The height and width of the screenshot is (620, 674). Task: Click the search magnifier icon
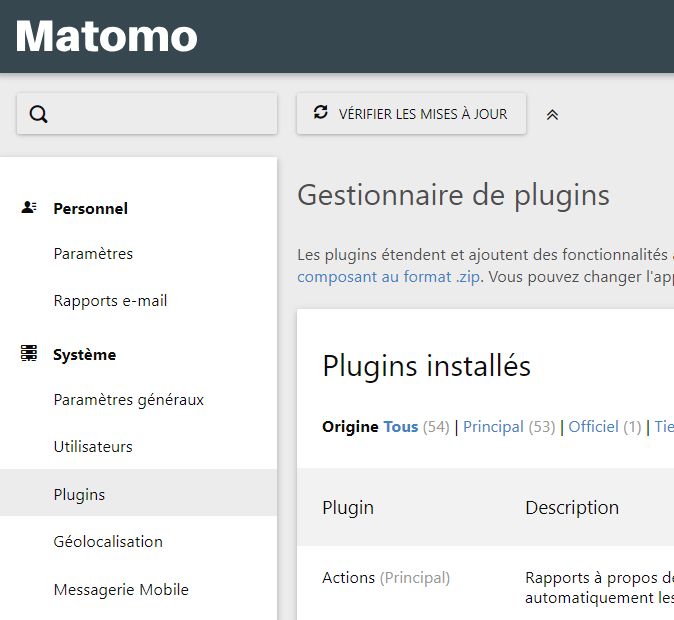[x=39, y=114]
